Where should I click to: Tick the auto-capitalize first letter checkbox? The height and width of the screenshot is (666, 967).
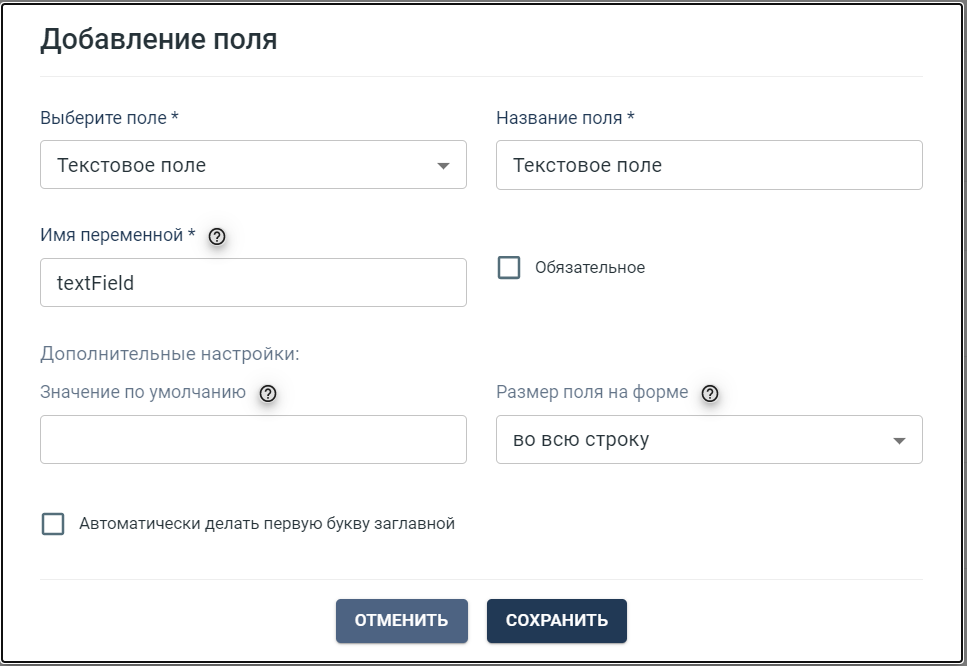(53, 524)
